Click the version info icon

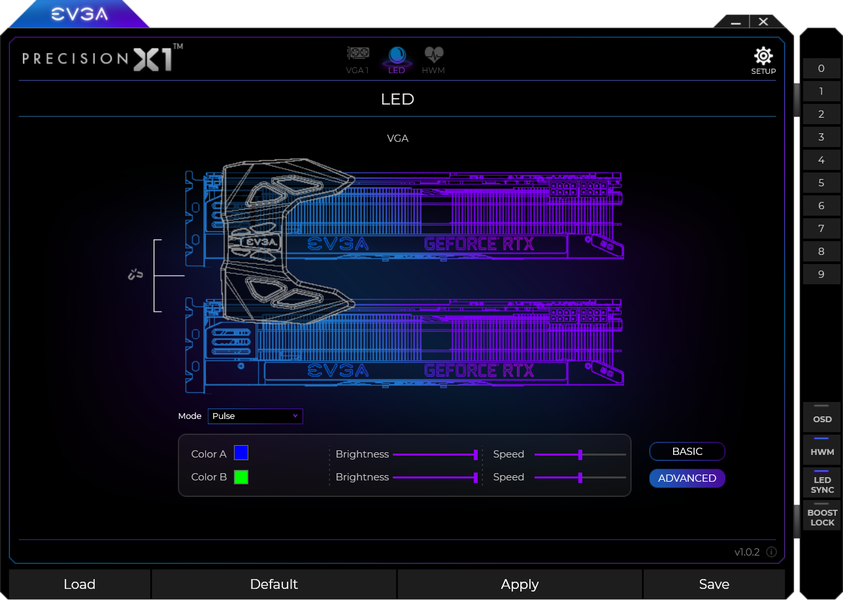click(771, 552)
